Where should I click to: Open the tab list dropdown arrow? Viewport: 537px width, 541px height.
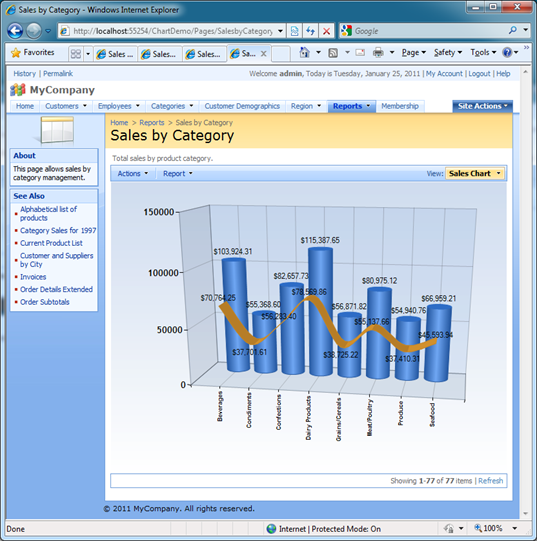[88, 53]
